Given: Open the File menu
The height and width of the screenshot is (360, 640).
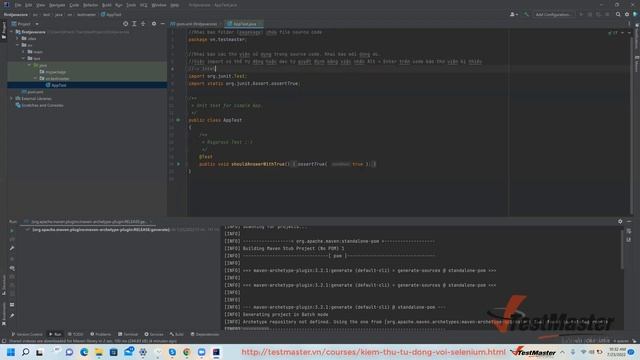Looking at the screenshot, I should pyautogui.click(x=18, y=5).
